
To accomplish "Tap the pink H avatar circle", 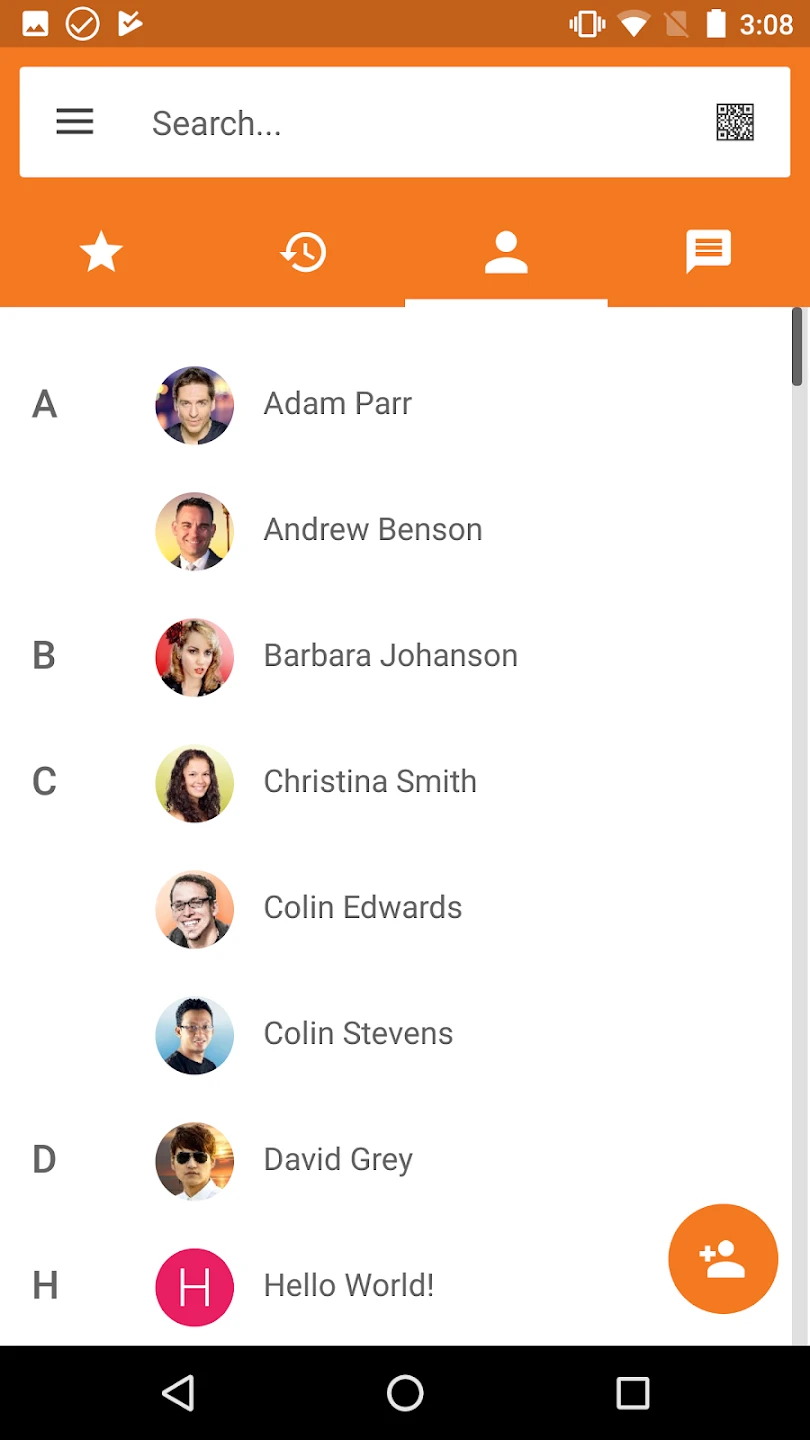I will (195, 1286).
